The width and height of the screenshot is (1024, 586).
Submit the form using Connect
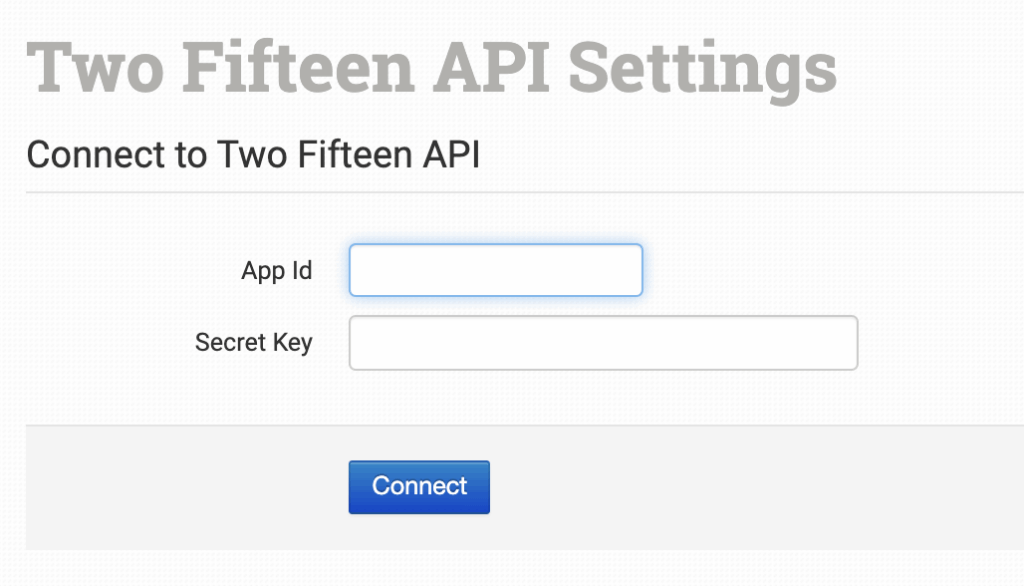pyautogui.click(x=419, y=487)
